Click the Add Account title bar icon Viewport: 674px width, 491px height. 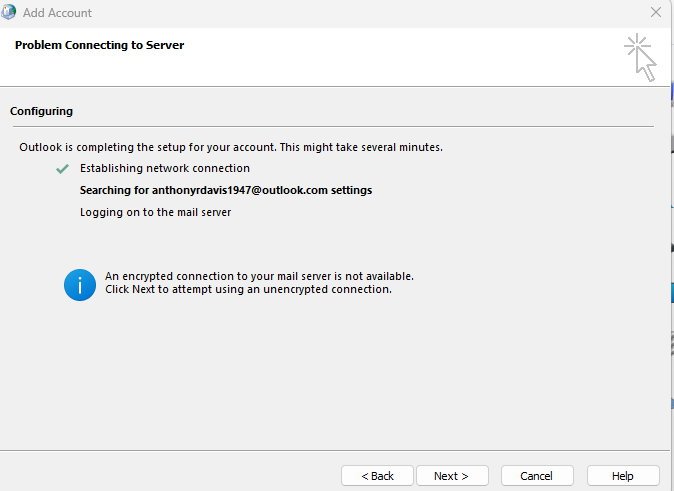click(x=8, y=12)
